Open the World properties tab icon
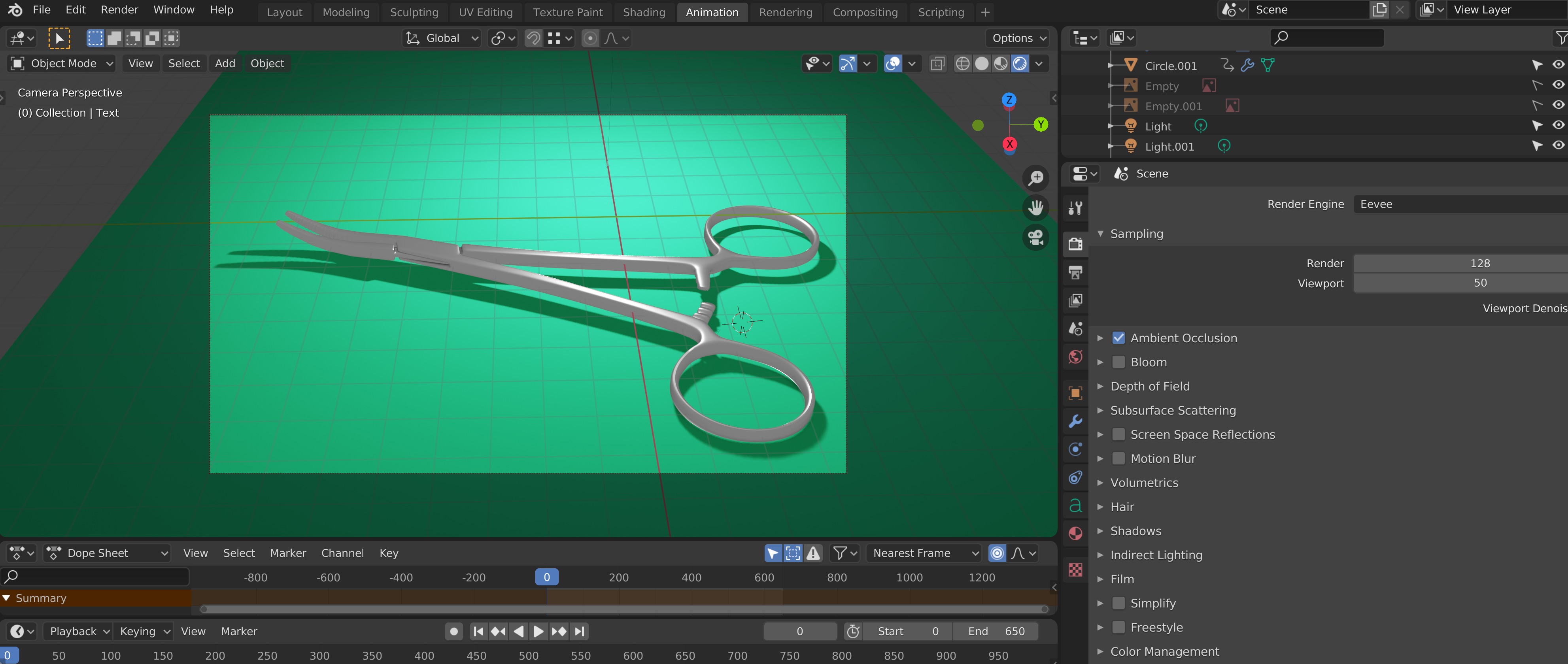This screenshot has width=1568, height=664. point(1075,357)
